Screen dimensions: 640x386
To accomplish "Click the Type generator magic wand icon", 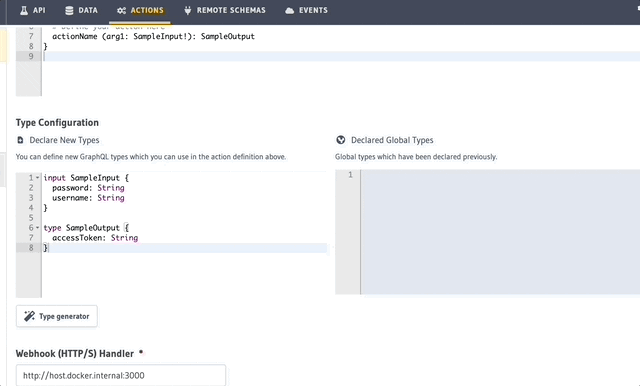I will point(29,316).
